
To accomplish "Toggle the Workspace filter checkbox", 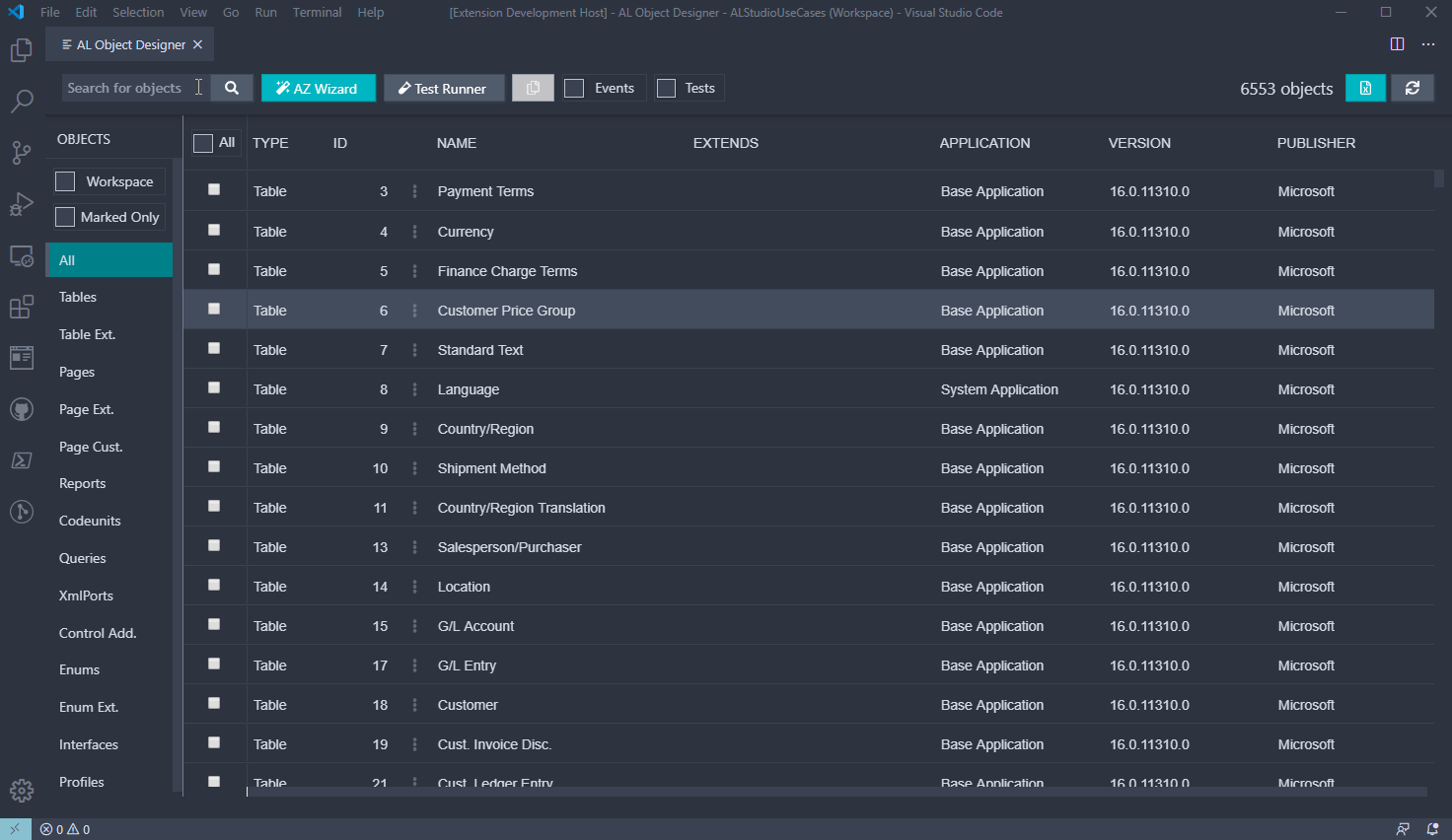I will pos(65,181).
